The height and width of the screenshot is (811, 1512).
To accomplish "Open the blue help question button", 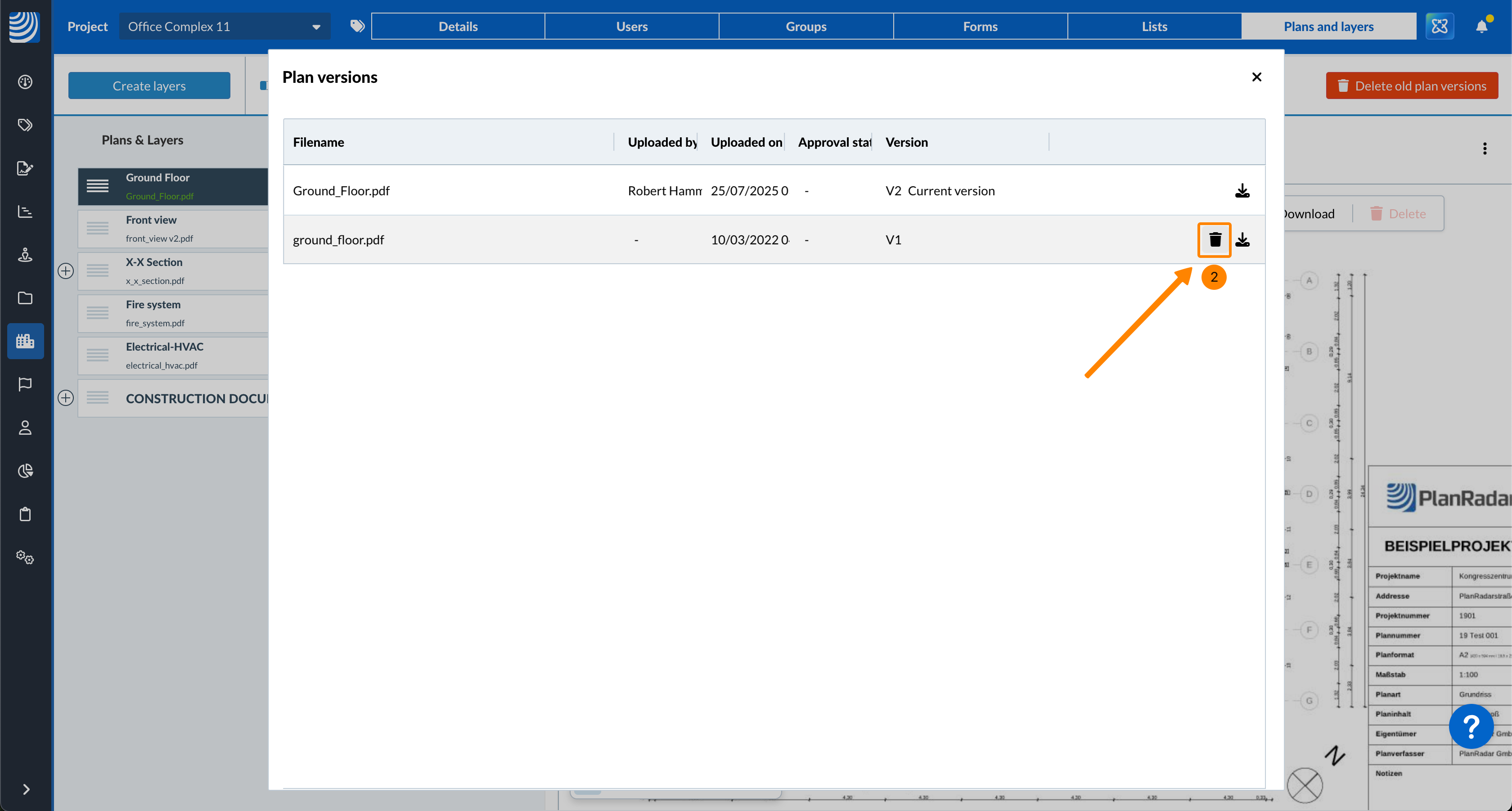I will coord(1471,726).
